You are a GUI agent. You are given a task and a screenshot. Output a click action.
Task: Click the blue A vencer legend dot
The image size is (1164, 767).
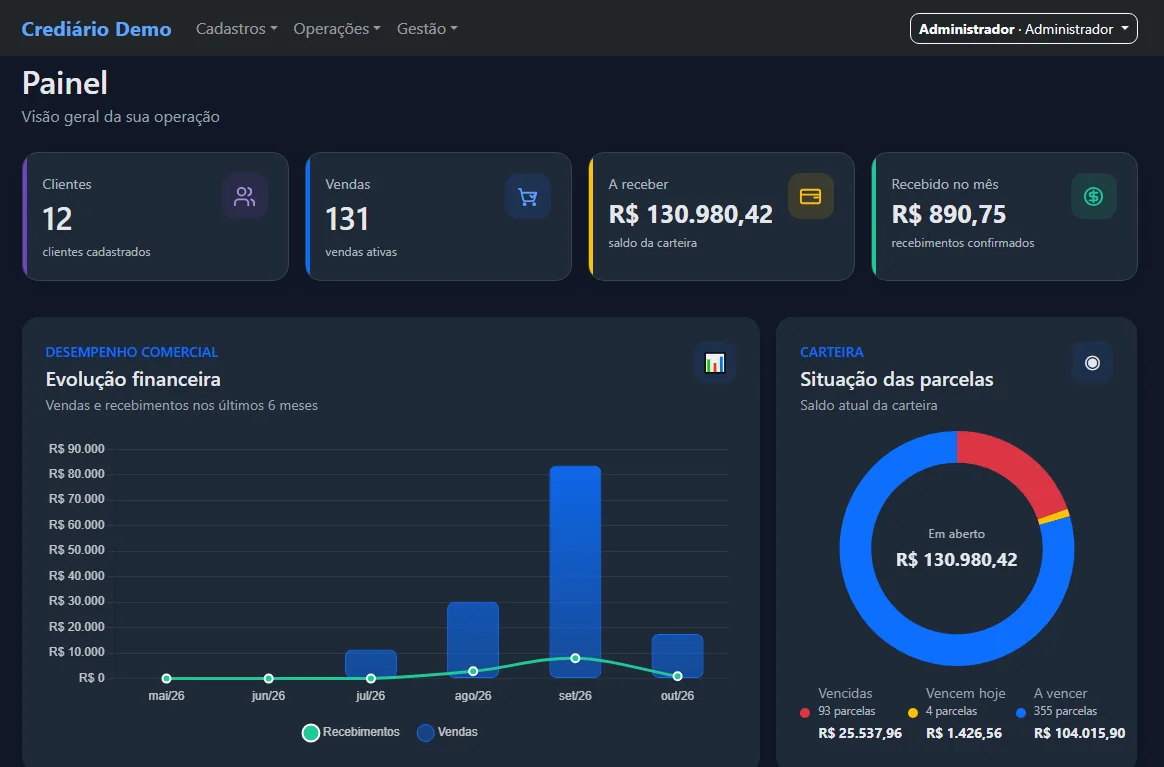(1021, 713)
